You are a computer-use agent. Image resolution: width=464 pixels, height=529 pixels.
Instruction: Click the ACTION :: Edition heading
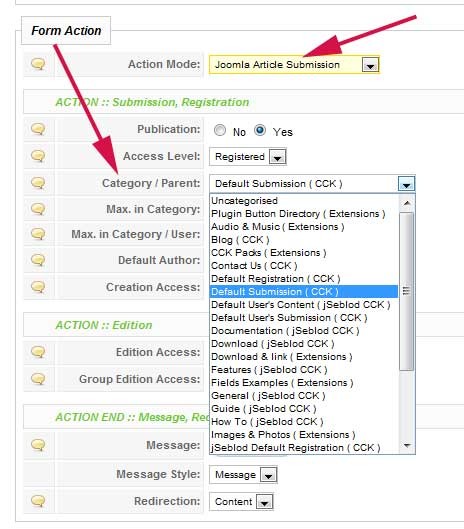(x=104, y=325)
